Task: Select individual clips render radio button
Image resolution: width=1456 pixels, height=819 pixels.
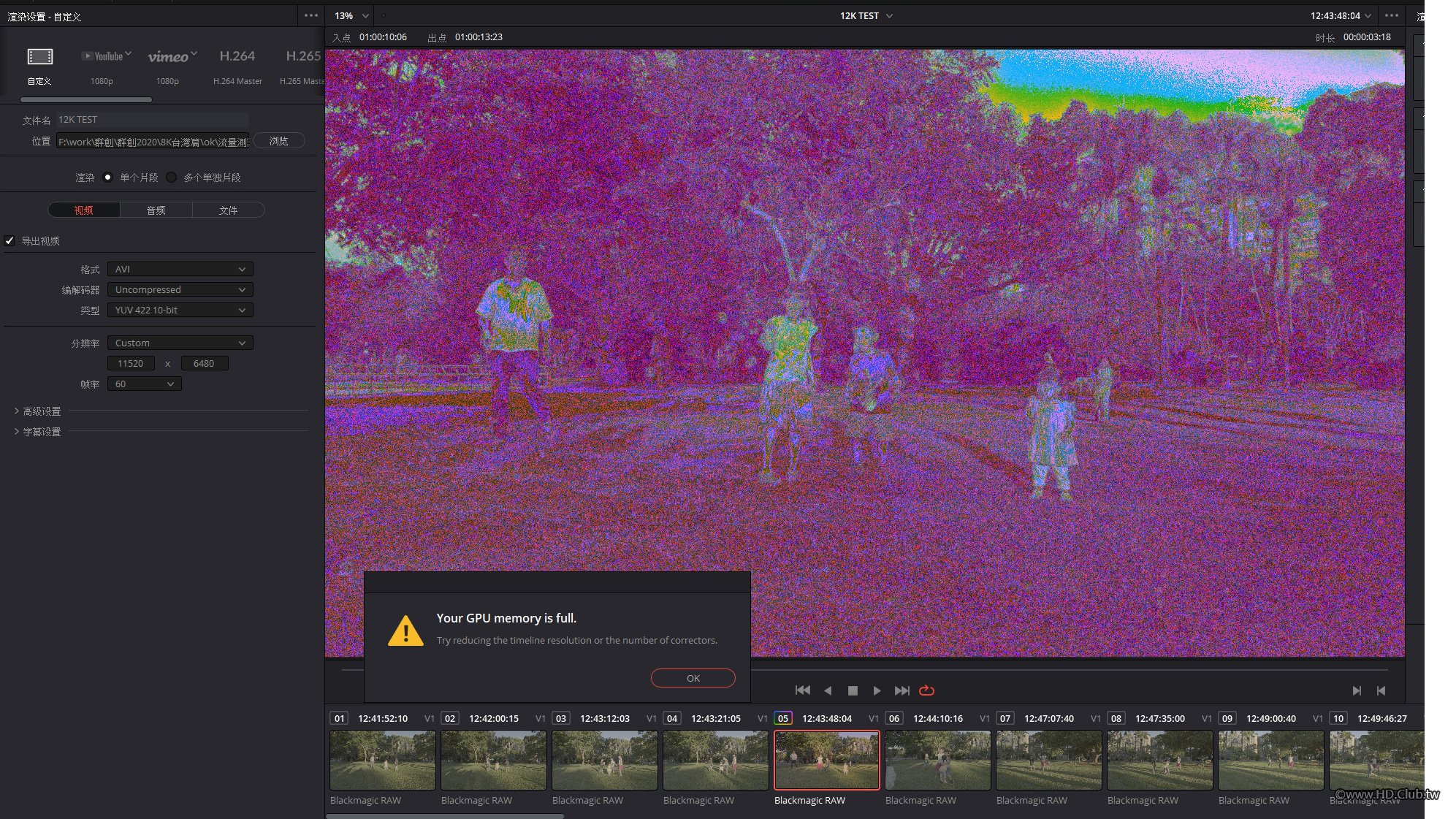Action: point(172,178)
